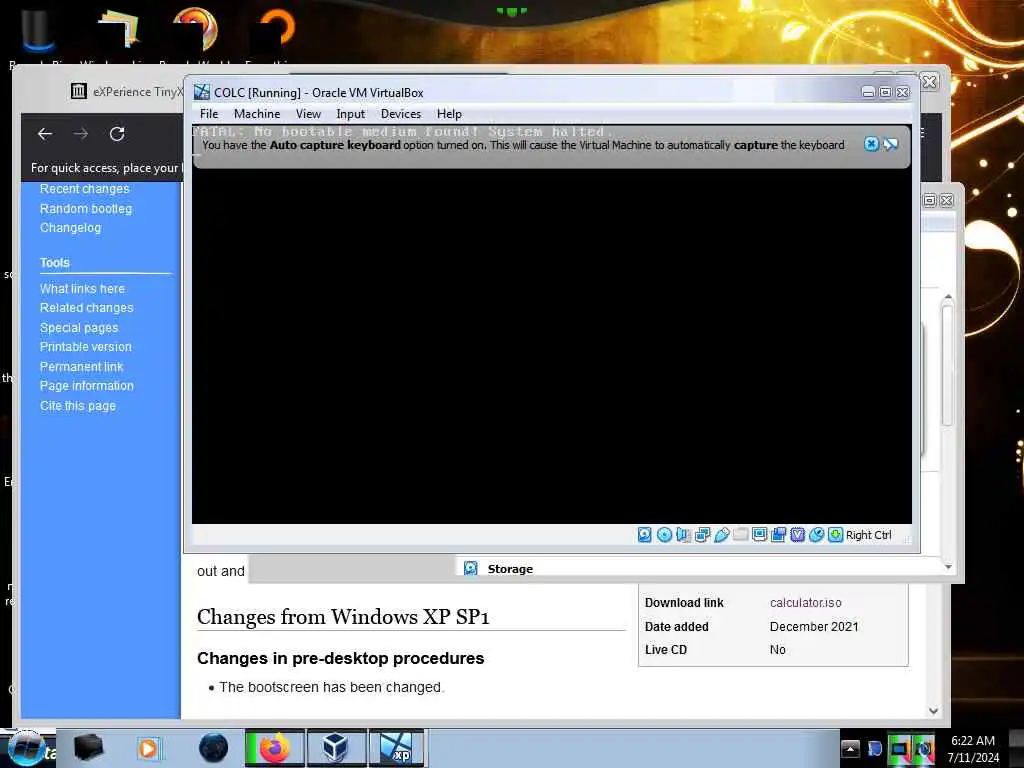Open Random bootleg link

(86, 208)
